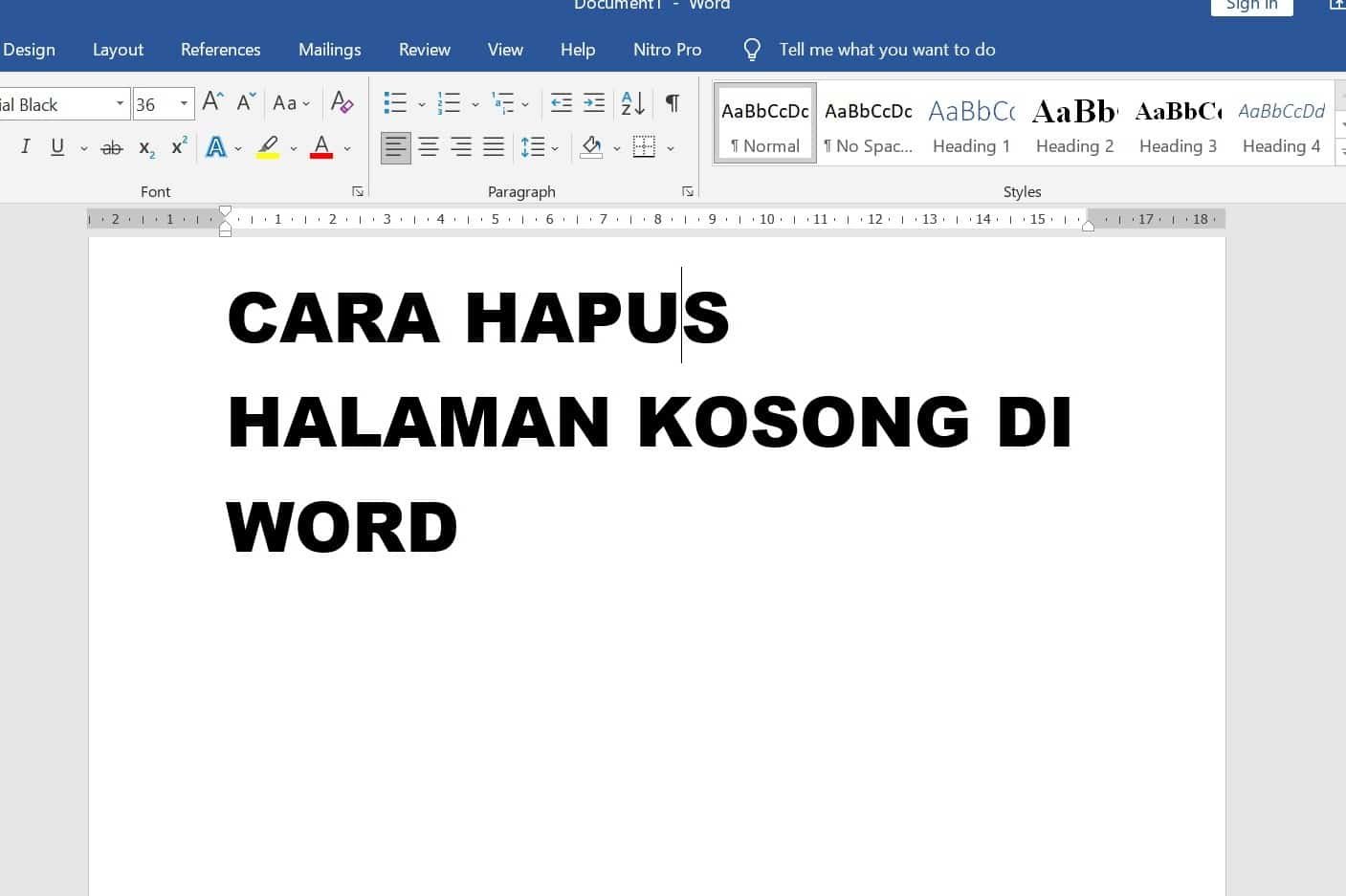1346x896 pixels.
Task: Apply the Heading 1 style
Action: [x=971, y=124]
